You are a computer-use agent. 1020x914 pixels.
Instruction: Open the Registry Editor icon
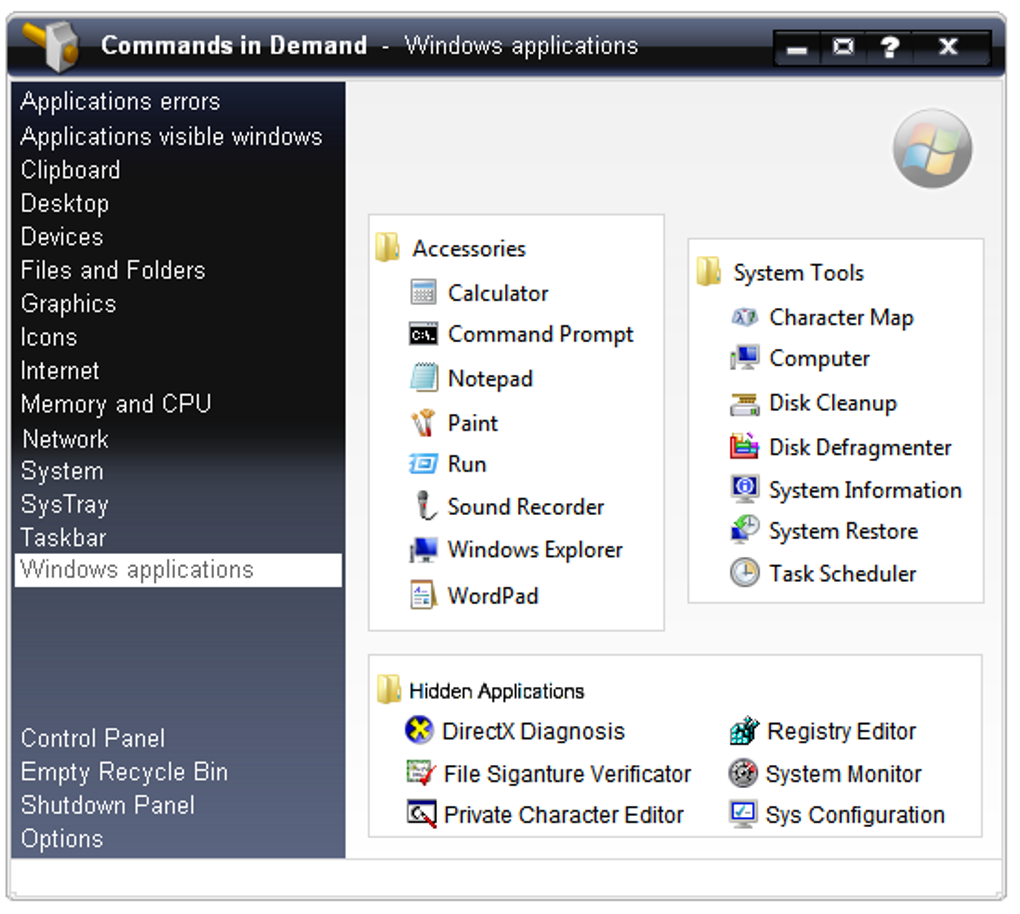click(x=744, y=731)
